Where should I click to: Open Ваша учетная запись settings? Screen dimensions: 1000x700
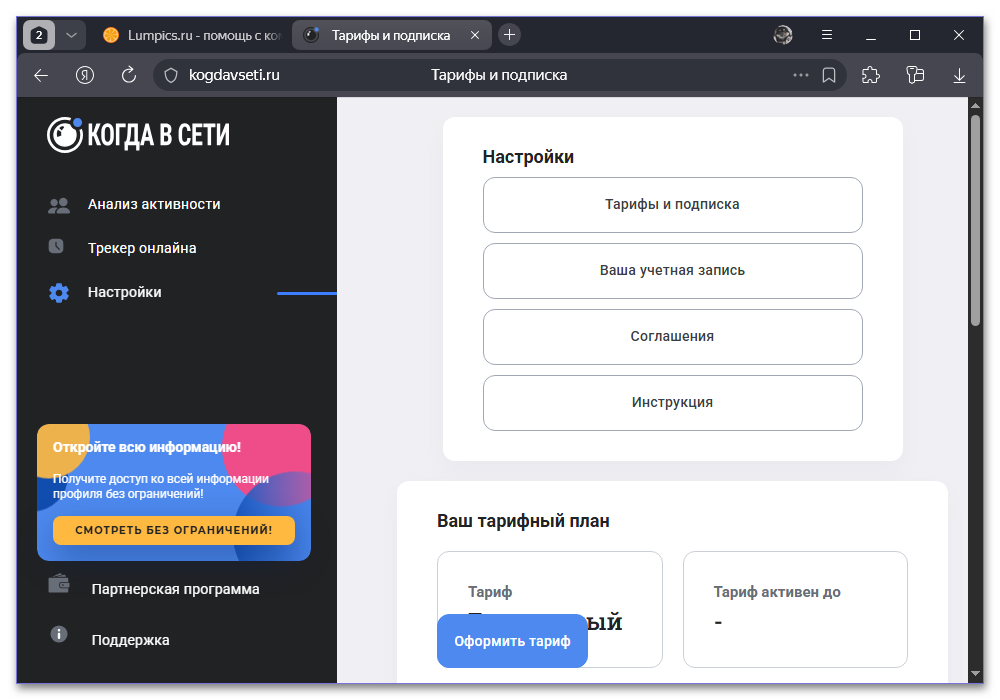click(x=672, y=271)
